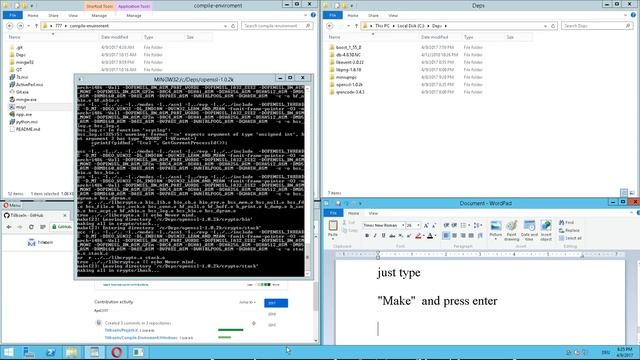Open PowerShell from the taskbar
The image size is (640, 360).
coord(50,352)
